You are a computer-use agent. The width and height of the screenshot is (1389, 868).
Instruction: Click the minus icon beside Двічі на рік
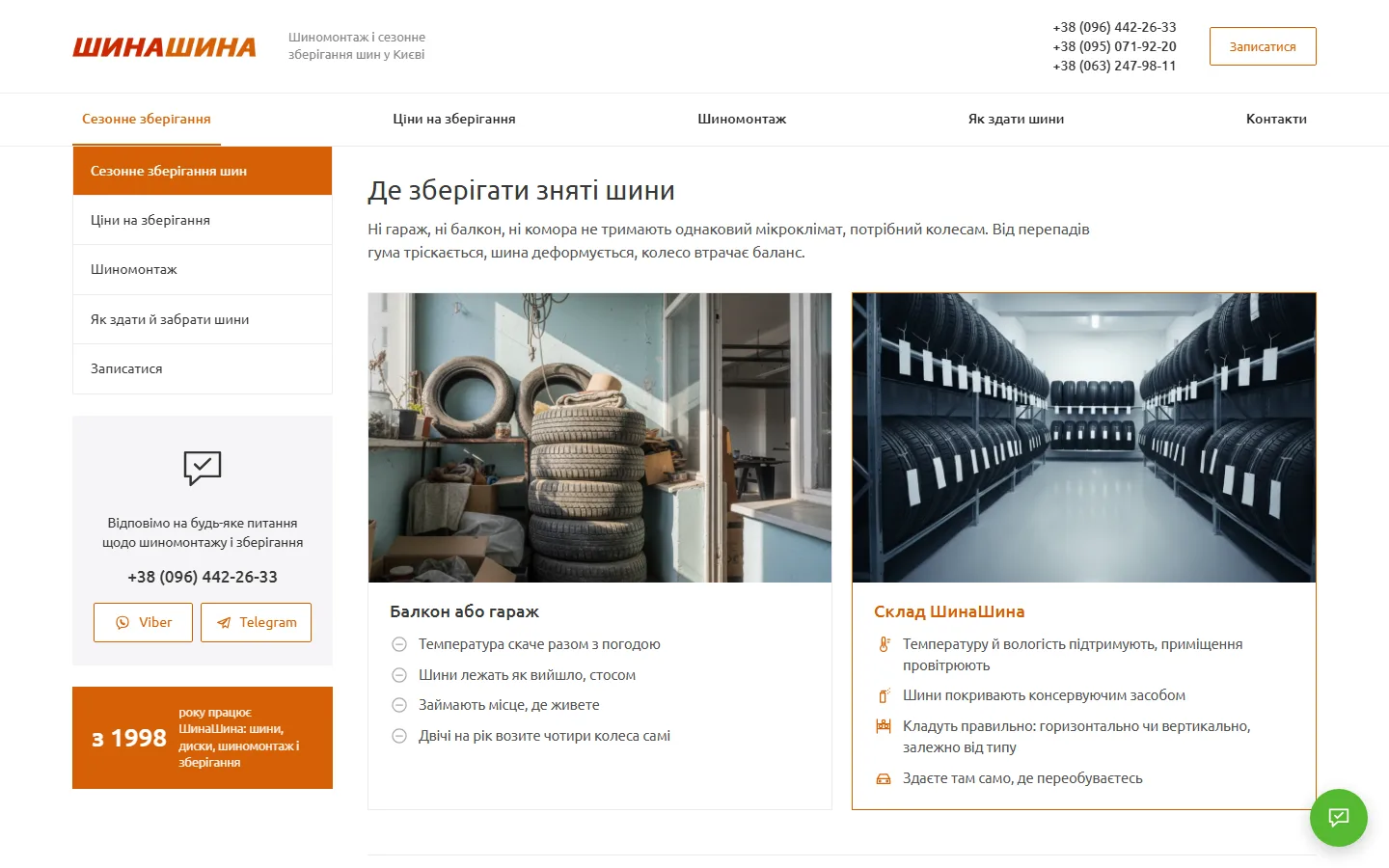click(399, 736)
